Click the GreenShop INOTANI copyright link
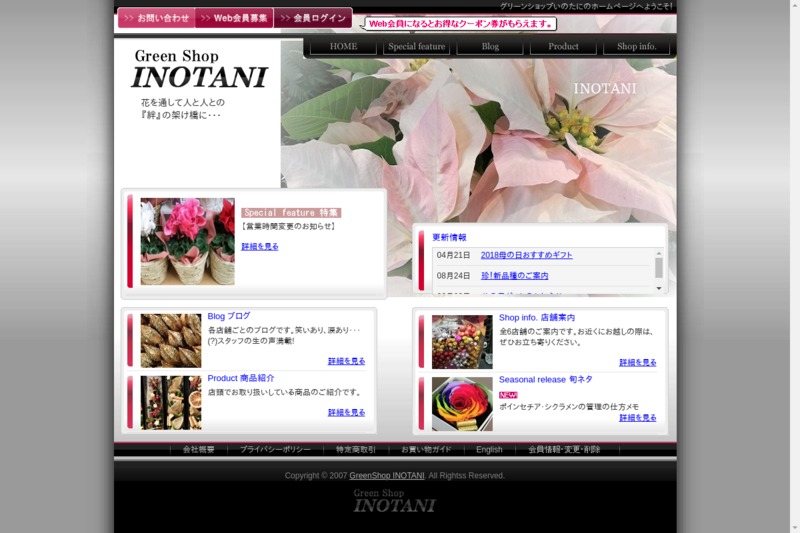This screenshot has height=533, width=800. 387,475
